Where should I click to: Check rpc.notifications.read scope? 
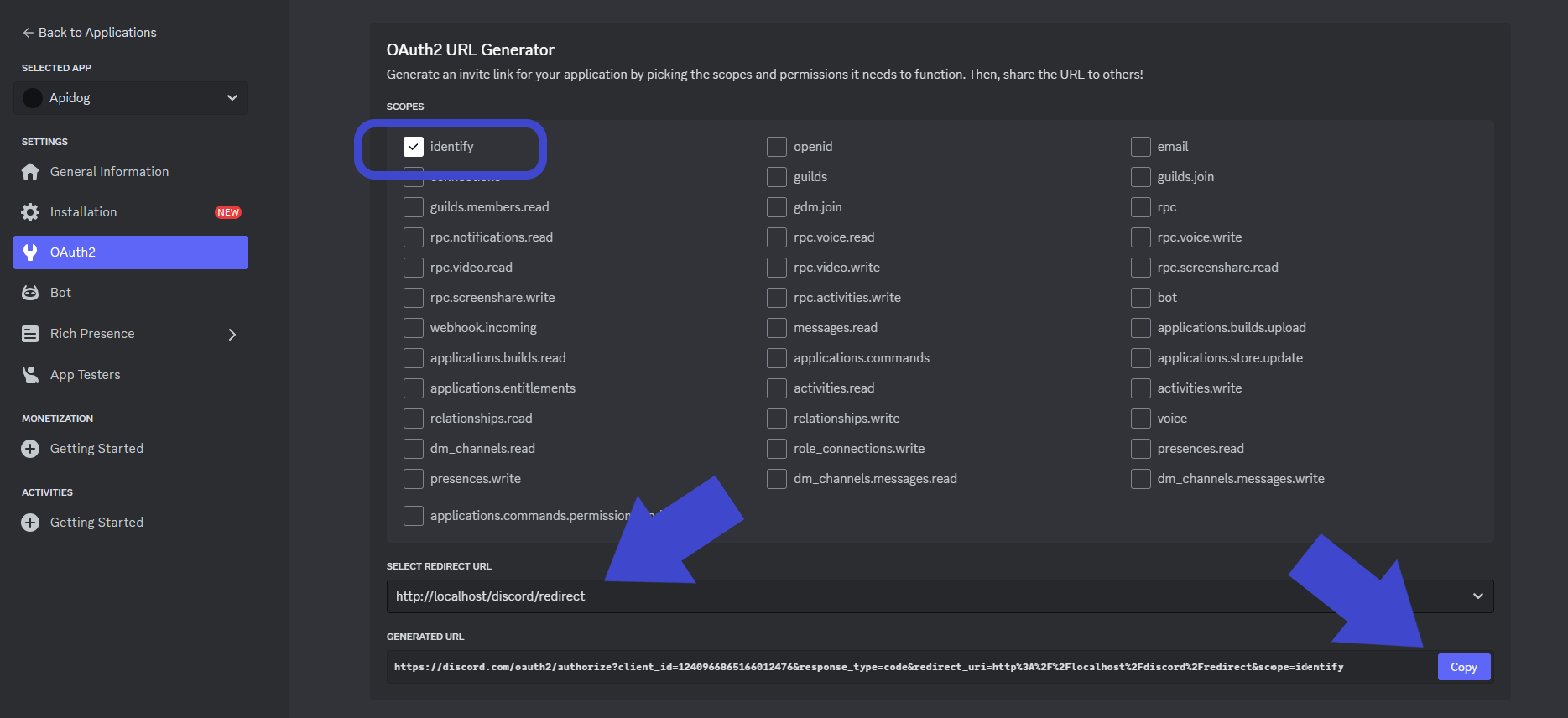(414, 237)
